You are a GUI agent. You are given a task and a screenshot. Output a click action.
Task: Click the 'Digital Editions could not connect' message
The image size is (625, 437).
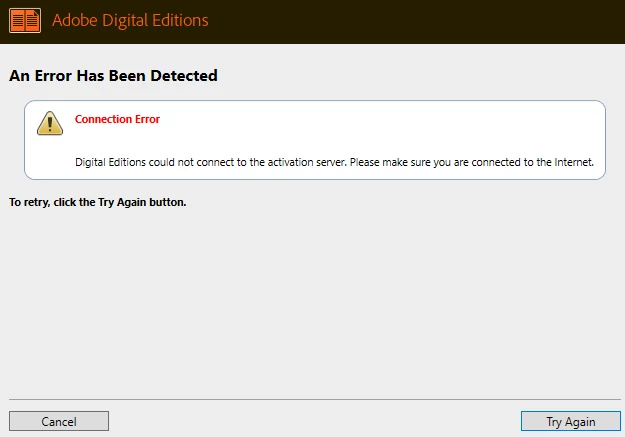pyautogui.click(x=334, y=162)
